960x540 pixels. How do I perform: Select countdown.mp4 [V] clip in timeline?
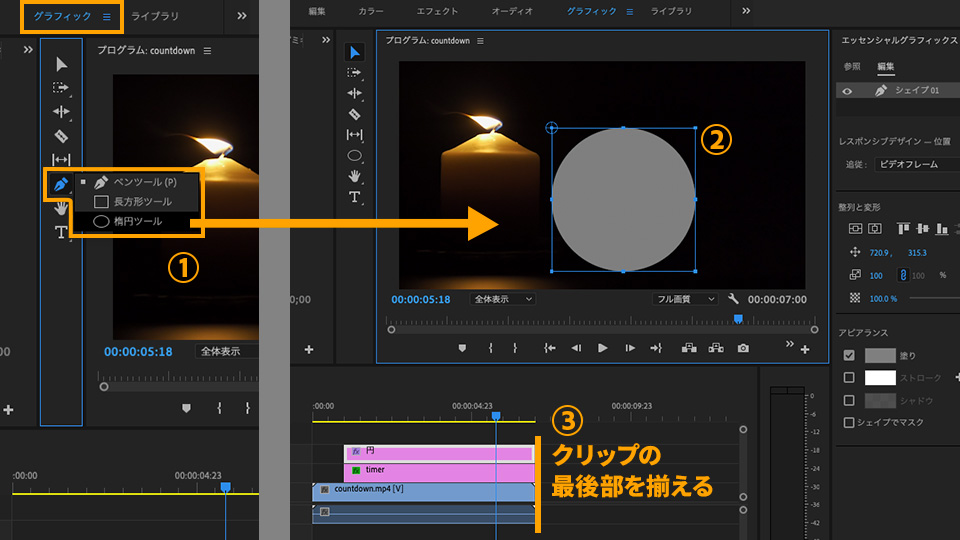click(x=424, y=492)
